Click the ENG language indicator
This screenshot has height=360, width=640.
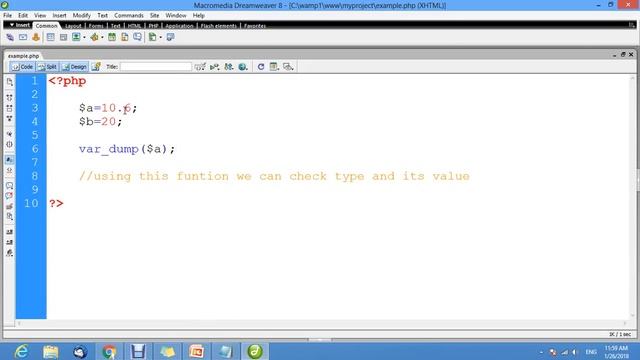[x=591, y=352]
